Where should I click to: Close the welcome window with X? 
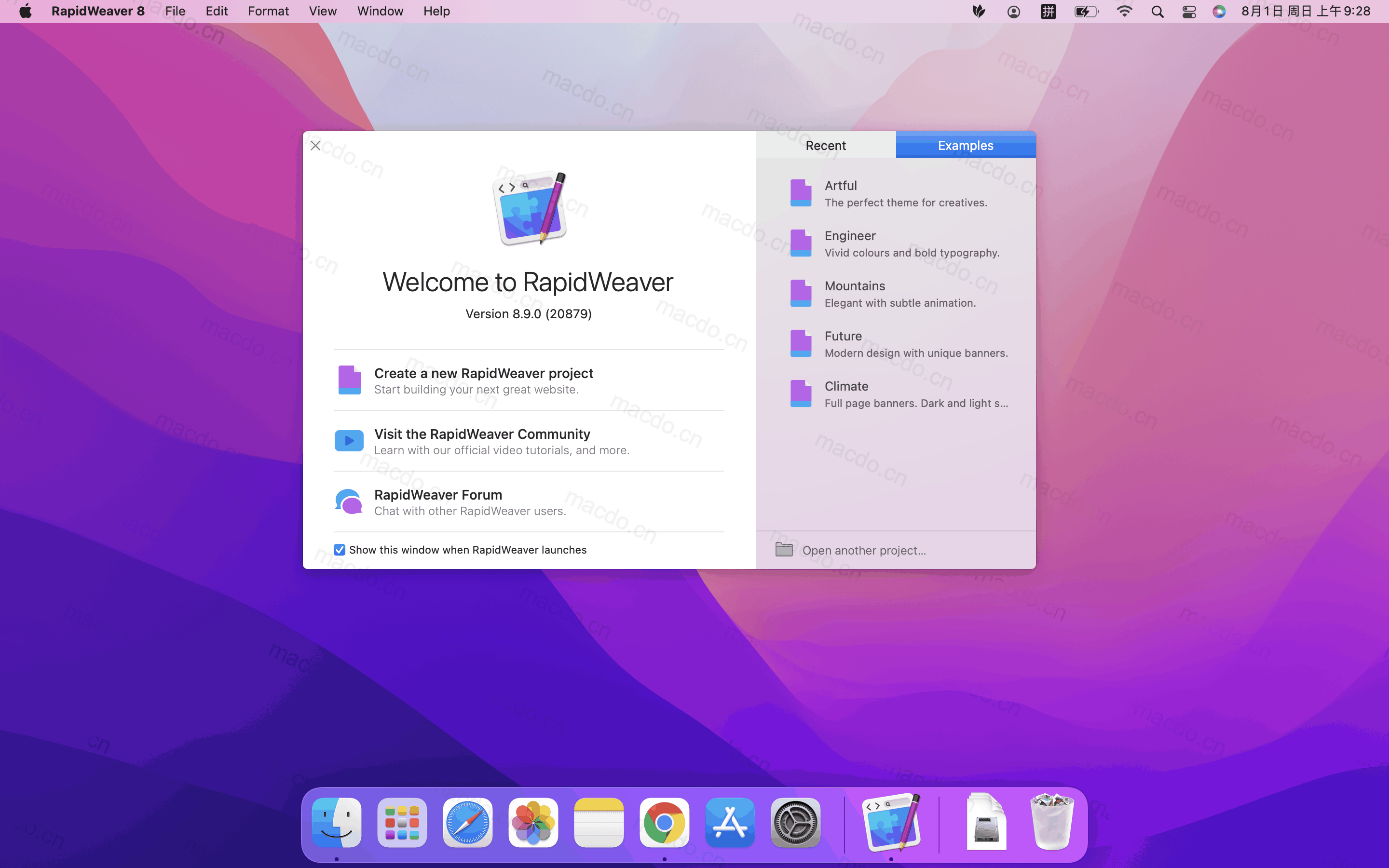pos(316,145)
